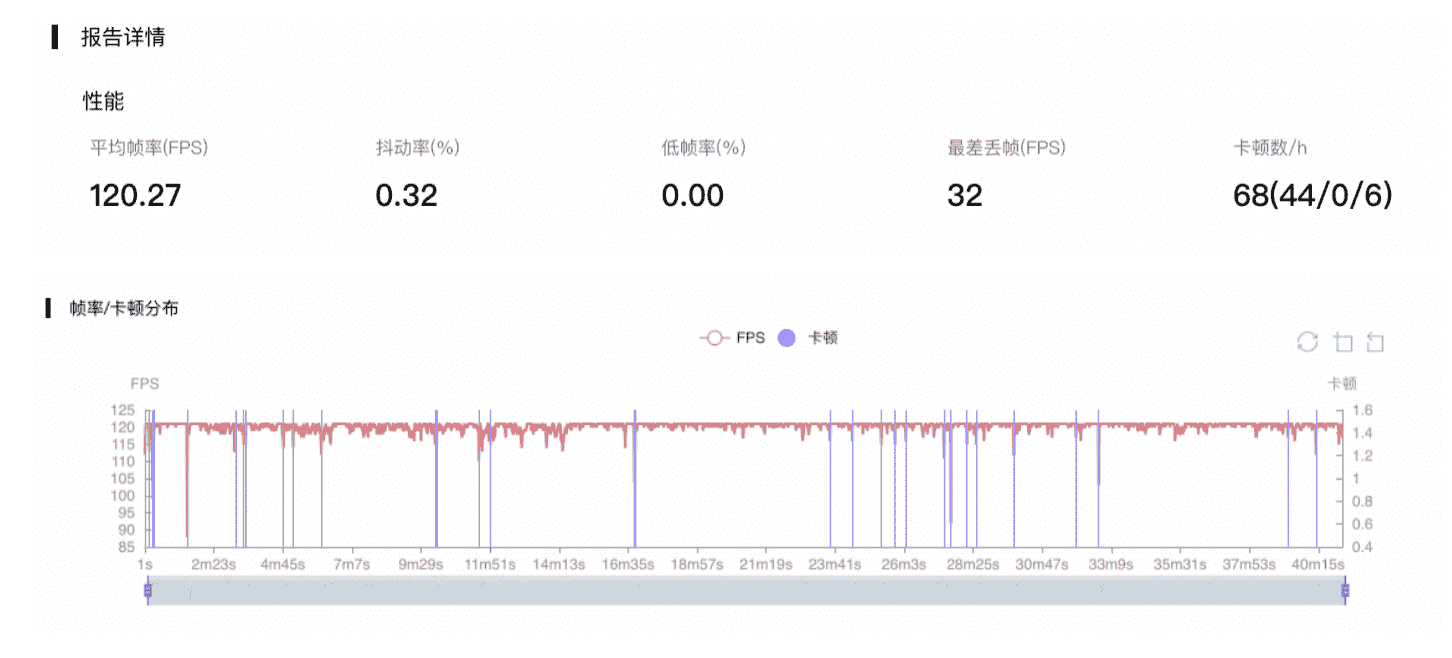This screenshot has width=1452, height=658.
Task: Click the 平均帧率(FPS) label
Action: 149,148
